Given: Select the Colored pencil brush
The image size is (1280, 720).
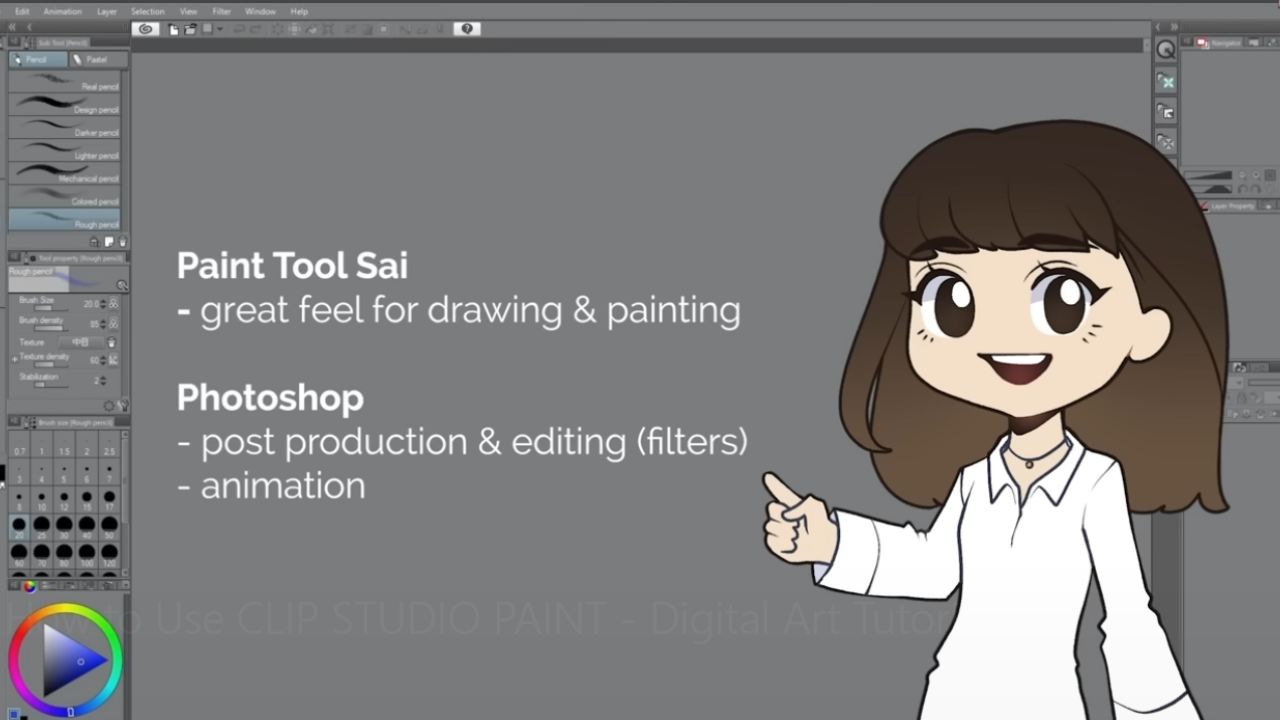Looking at the screenshot, I should coord(64,196).
